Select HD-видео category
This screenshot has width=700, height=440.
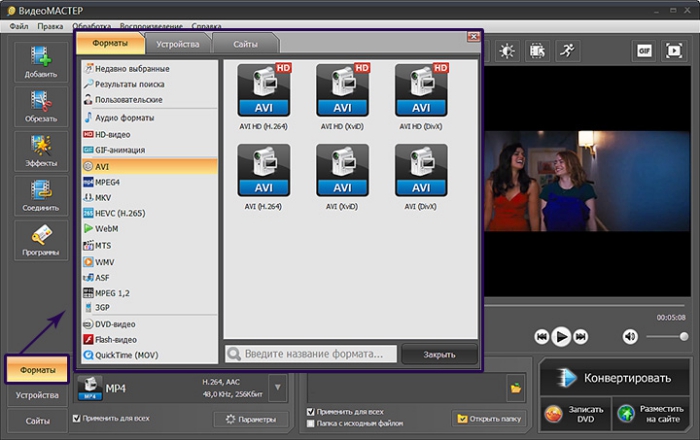(150, 134)
